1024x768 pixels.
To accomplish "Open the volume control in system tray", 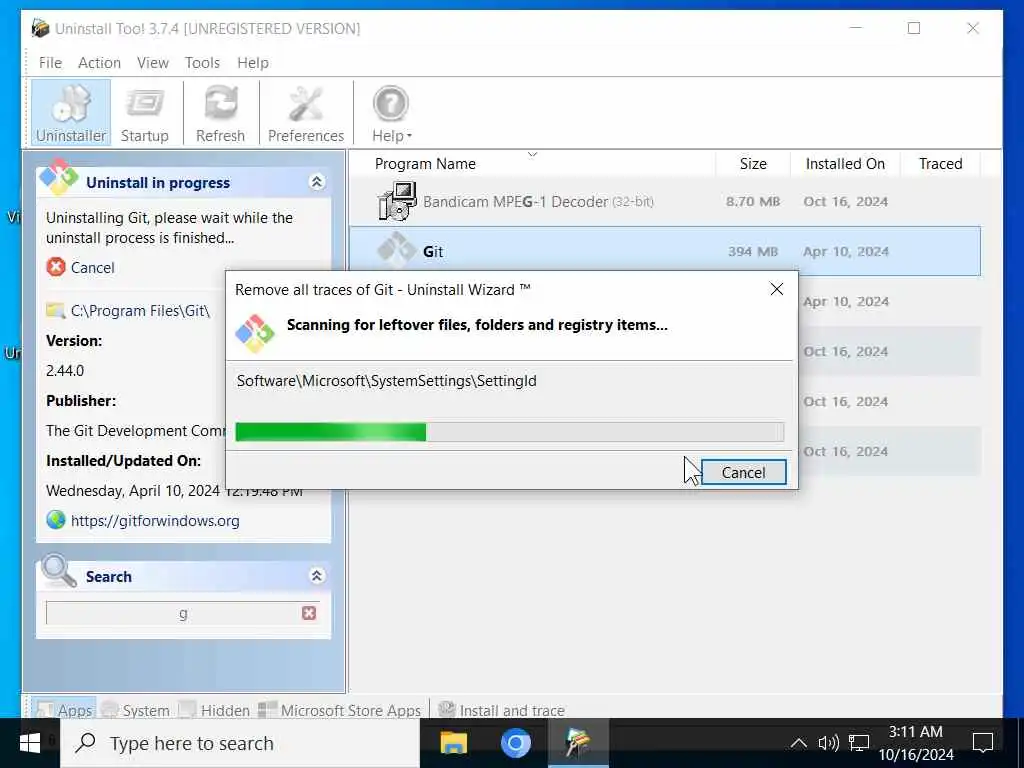I will click(x=828, y=743).
